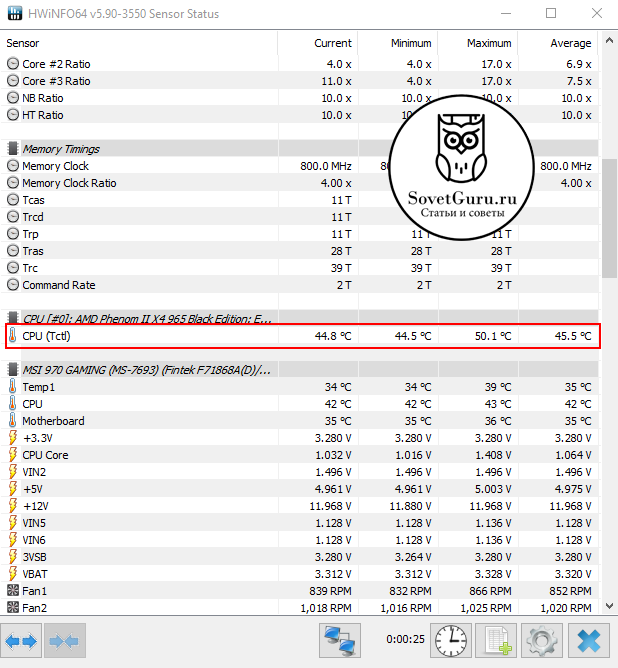Click the Sensor column header
The width and height of the screenshot is (618, 668).
23,44
